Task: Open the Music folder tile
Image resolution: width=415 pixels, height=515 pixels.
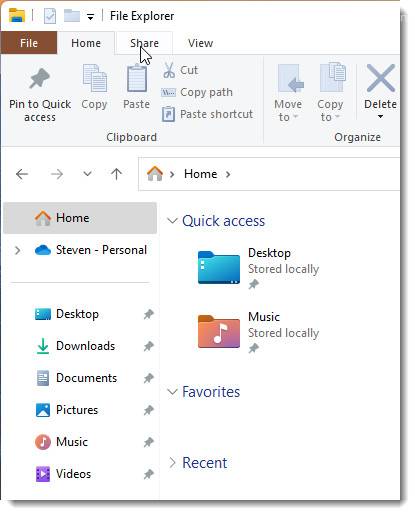Action: [258, 332]
